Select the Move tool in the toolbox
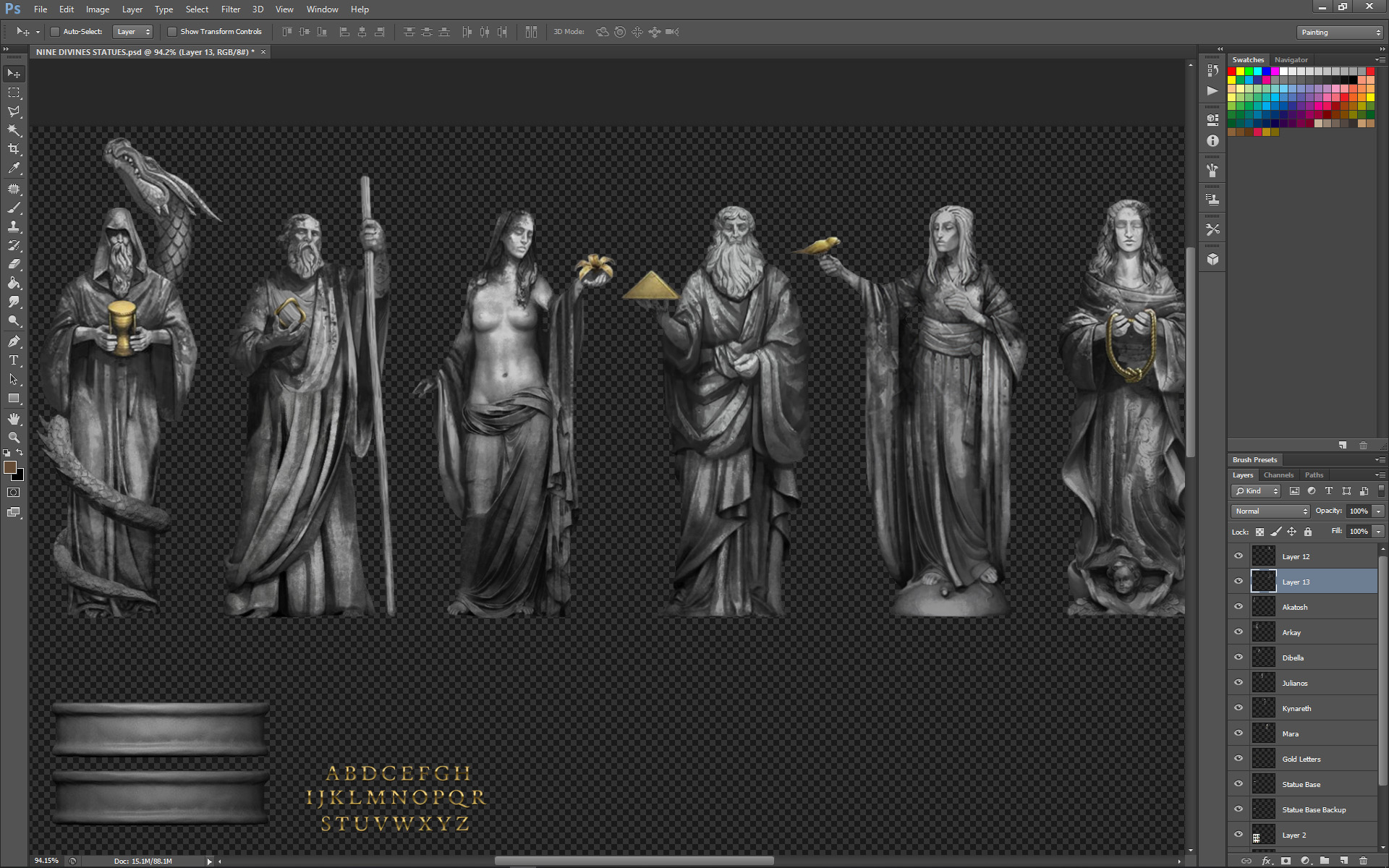The width and height of the screenshot is (1389, 868). click(x=14, y=74)
